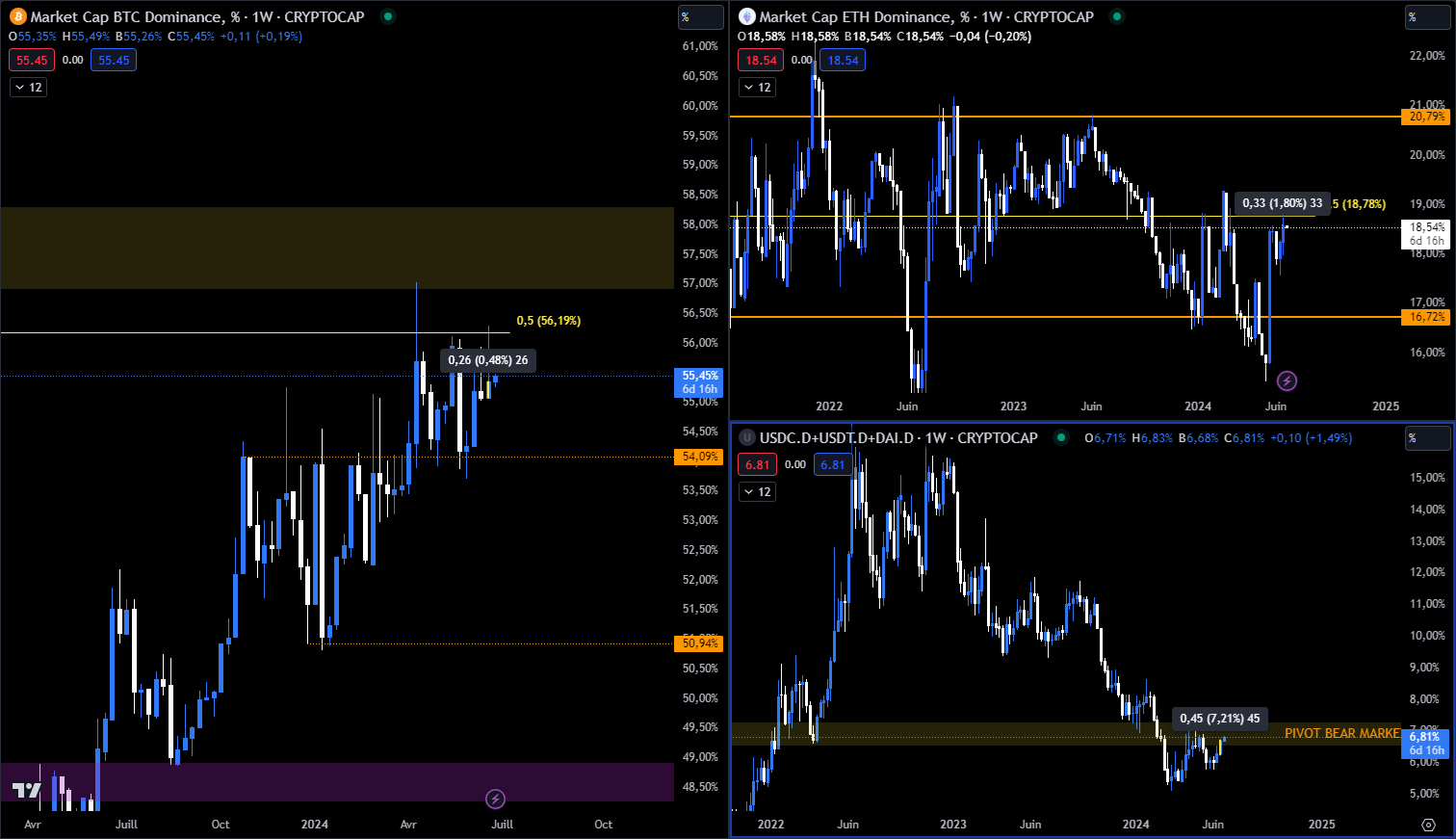This screenshot has width=1456, height=839.
Task: Toggle the green data status dot on BTC Dominance
Action: coord(387,16)
